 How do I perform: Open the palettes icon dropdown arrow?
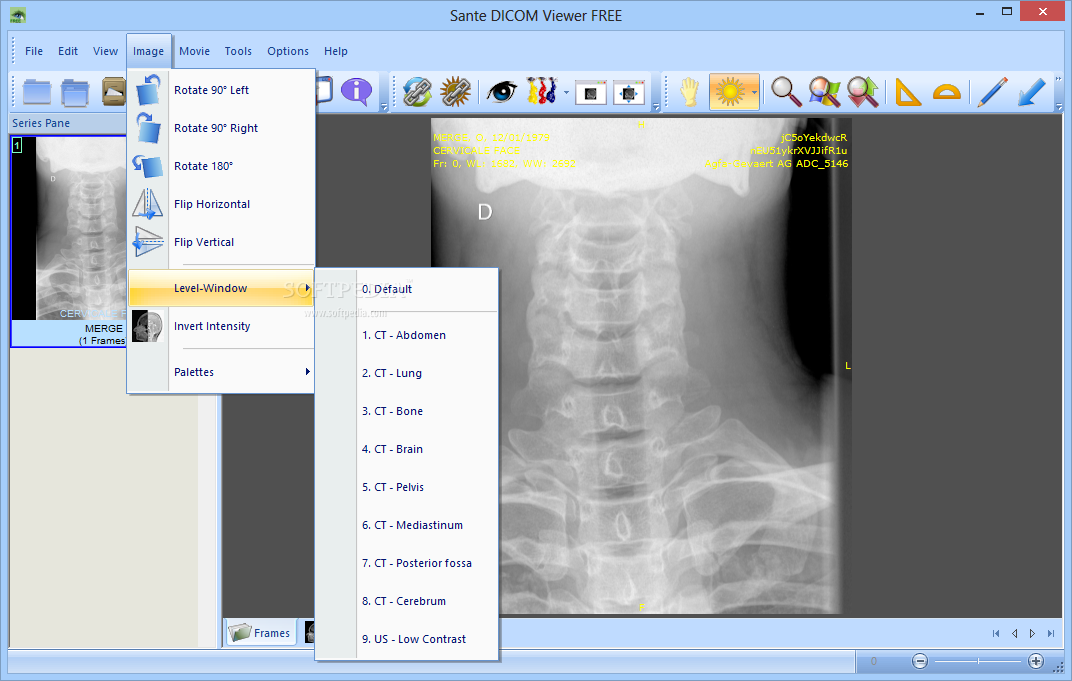566,92
